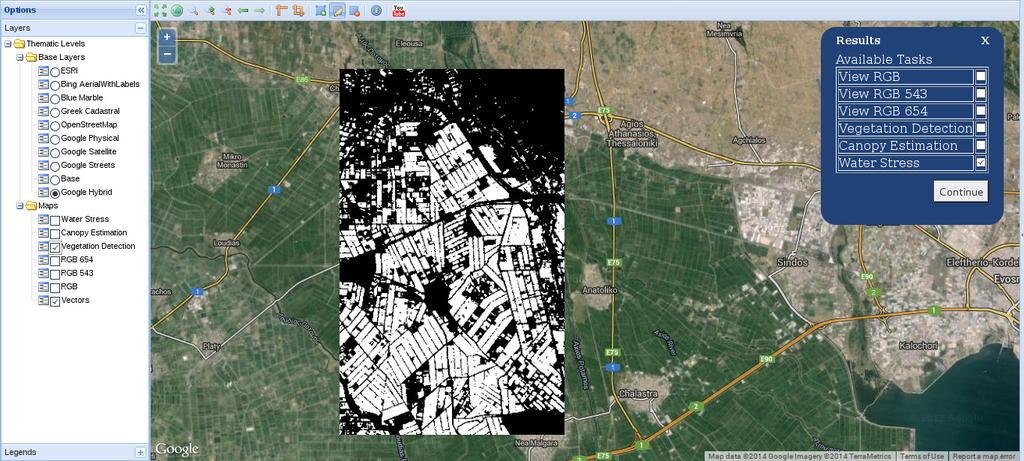1024x461 pixels.
Task: Close the Results dialog with X
Action: pos(985,40)
